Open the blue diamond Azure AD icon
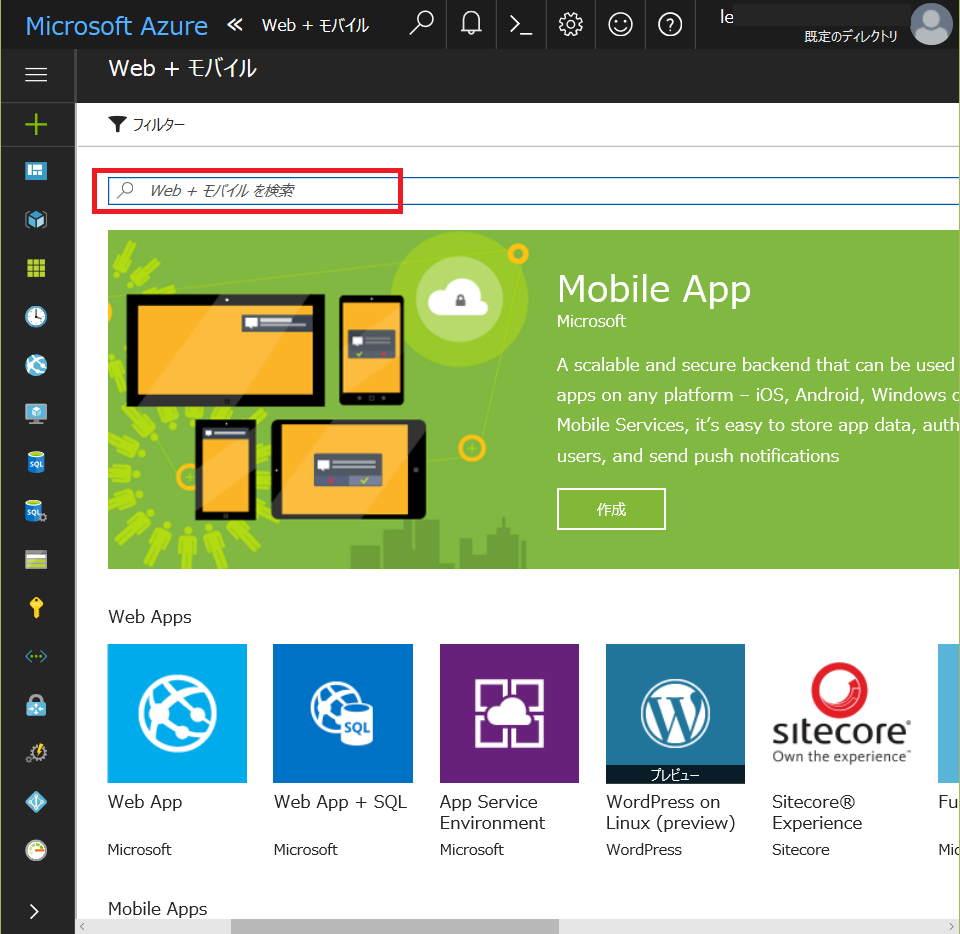This screenshot has height=934, width=960. (36, 802)
